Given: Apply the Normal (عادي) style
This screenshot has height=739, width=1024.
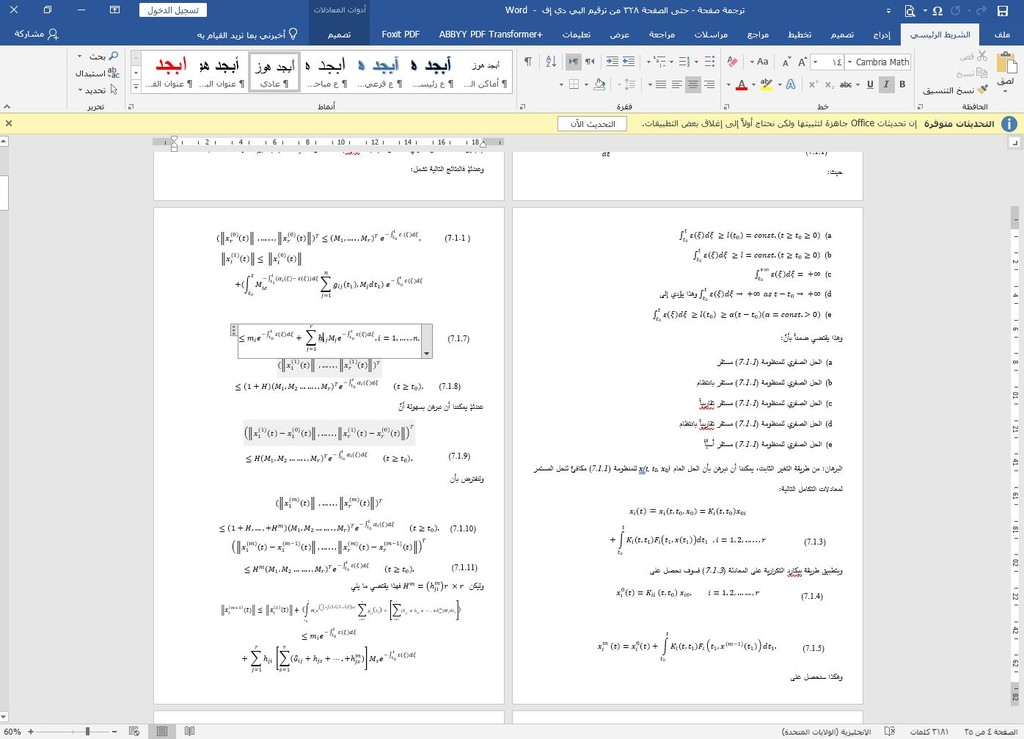Looking at the screenshot, I should pos(274,72).
